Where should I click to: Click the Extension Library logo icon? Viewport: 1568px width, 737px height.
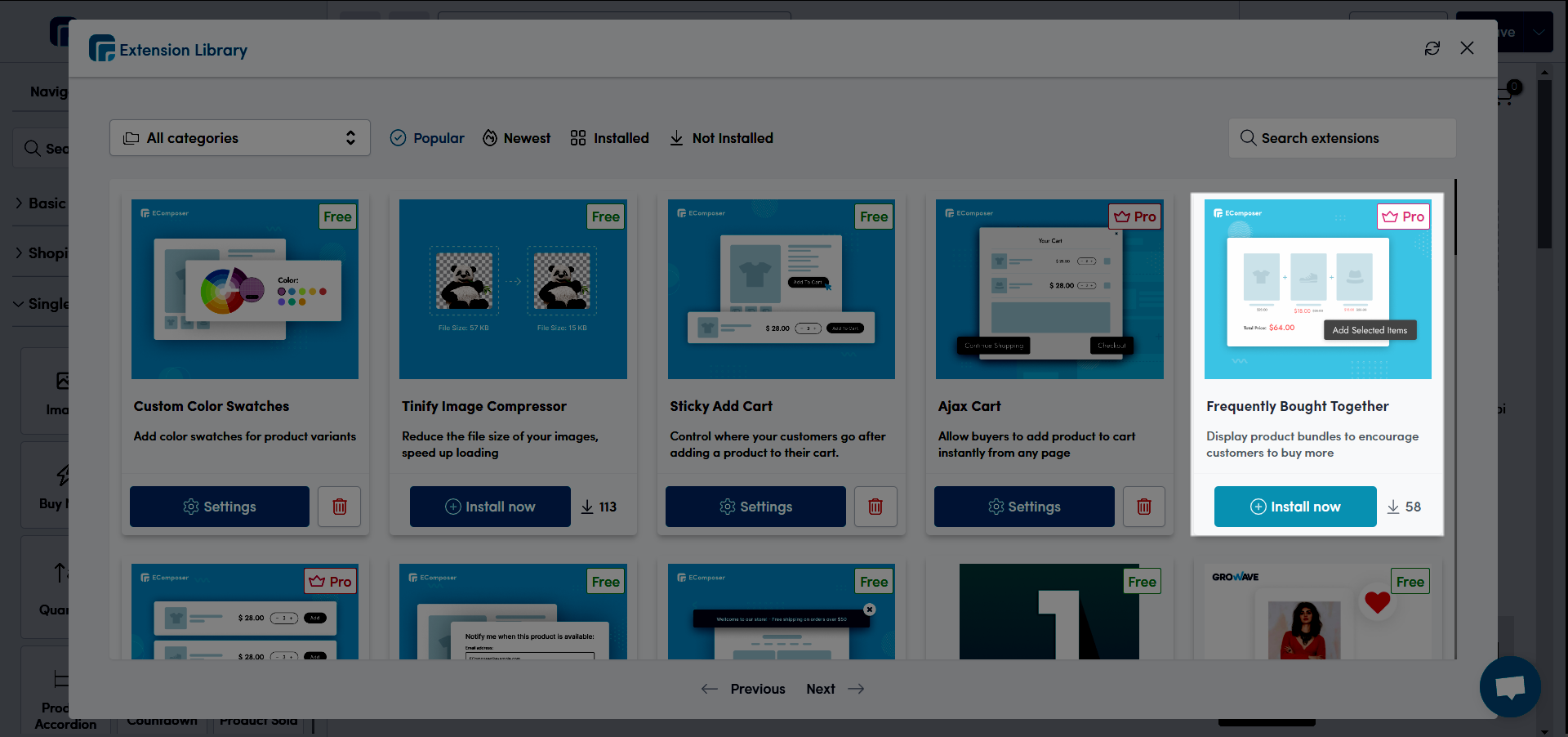coord(102,48)
